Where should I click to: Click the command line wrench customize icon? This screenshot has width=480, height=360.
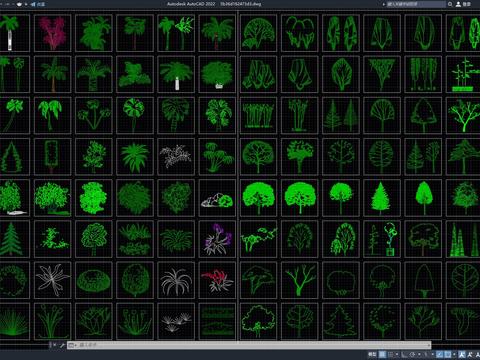(x=62, y=345)
